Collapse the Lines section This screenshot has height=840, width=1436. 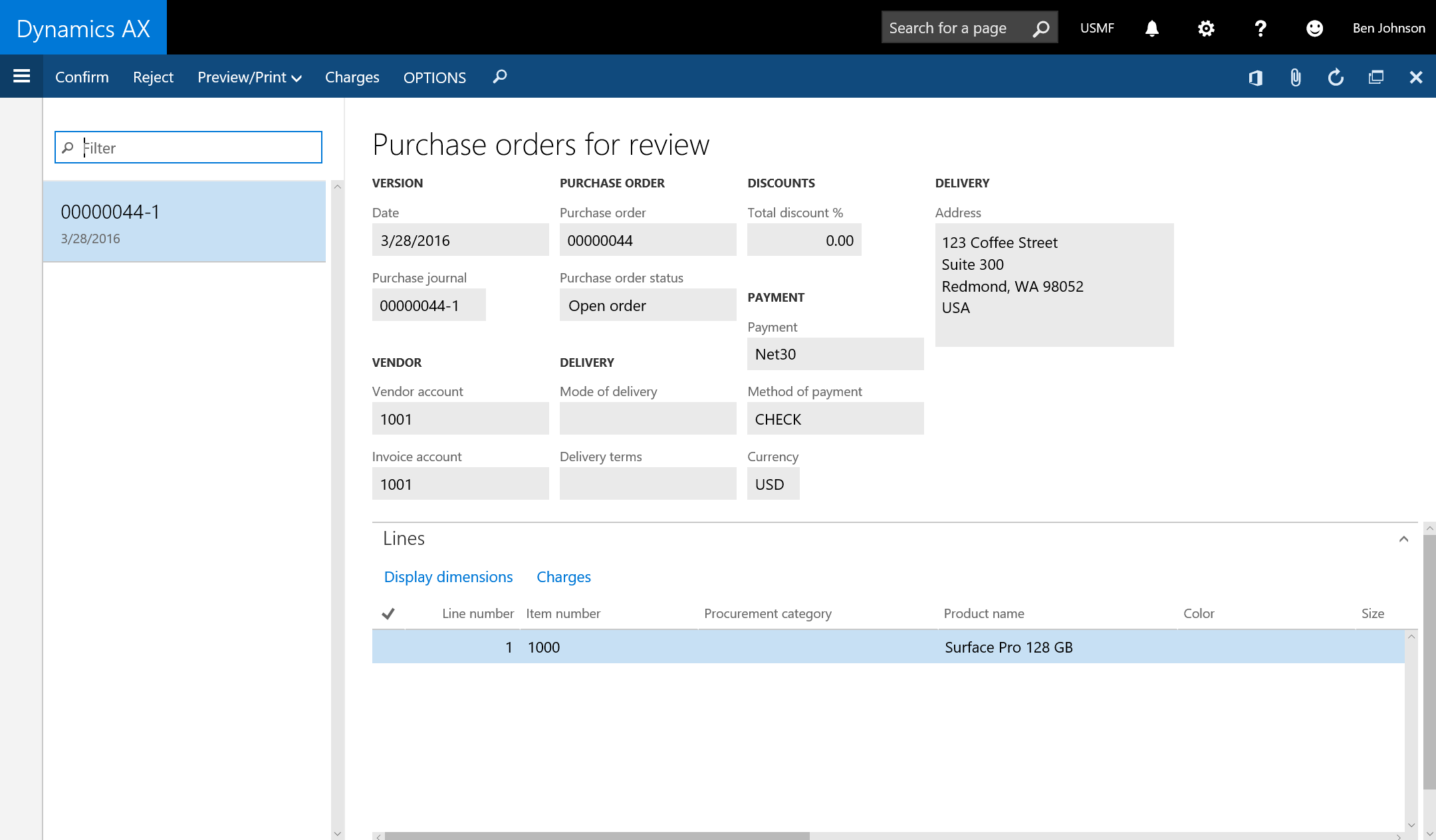pyautogui.click(x=1403, y=539)
